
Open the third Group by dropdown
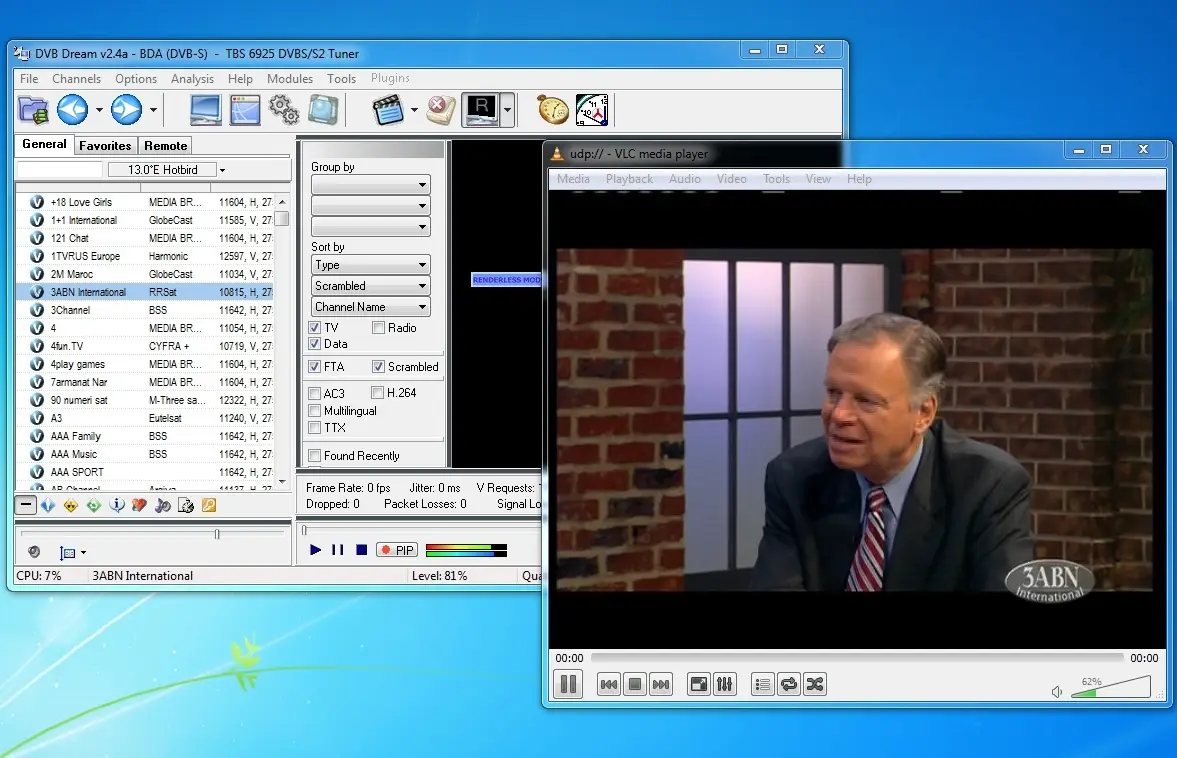tap(371, 227)
